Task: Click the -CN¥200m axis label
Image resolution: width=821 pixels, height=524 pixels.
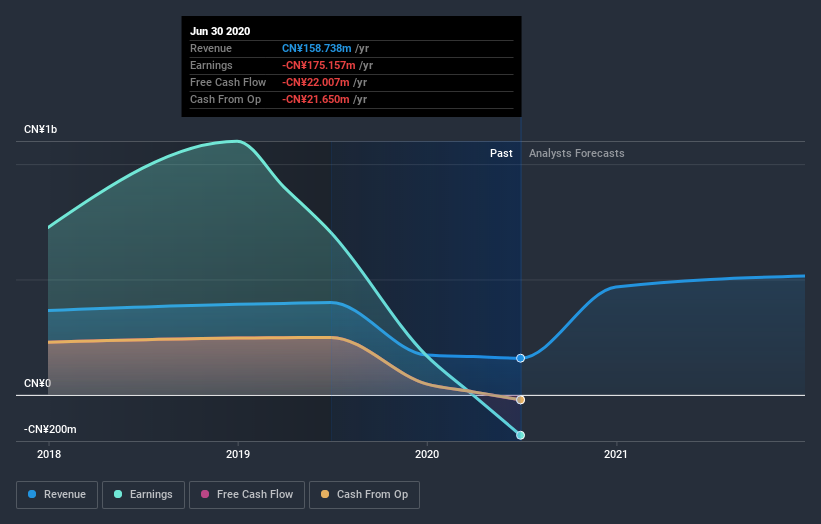Action: click(50, 429)
